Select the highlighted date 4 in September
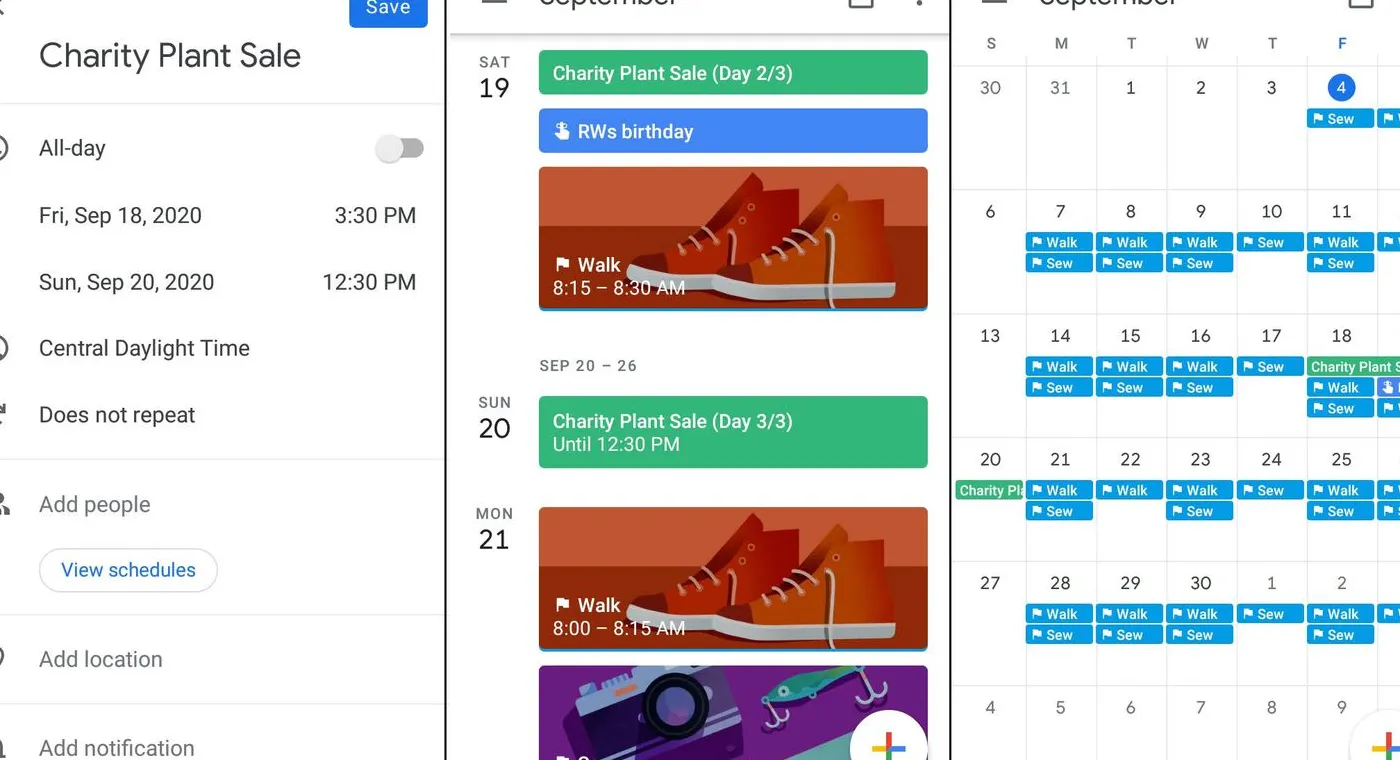 point(1340,88)
